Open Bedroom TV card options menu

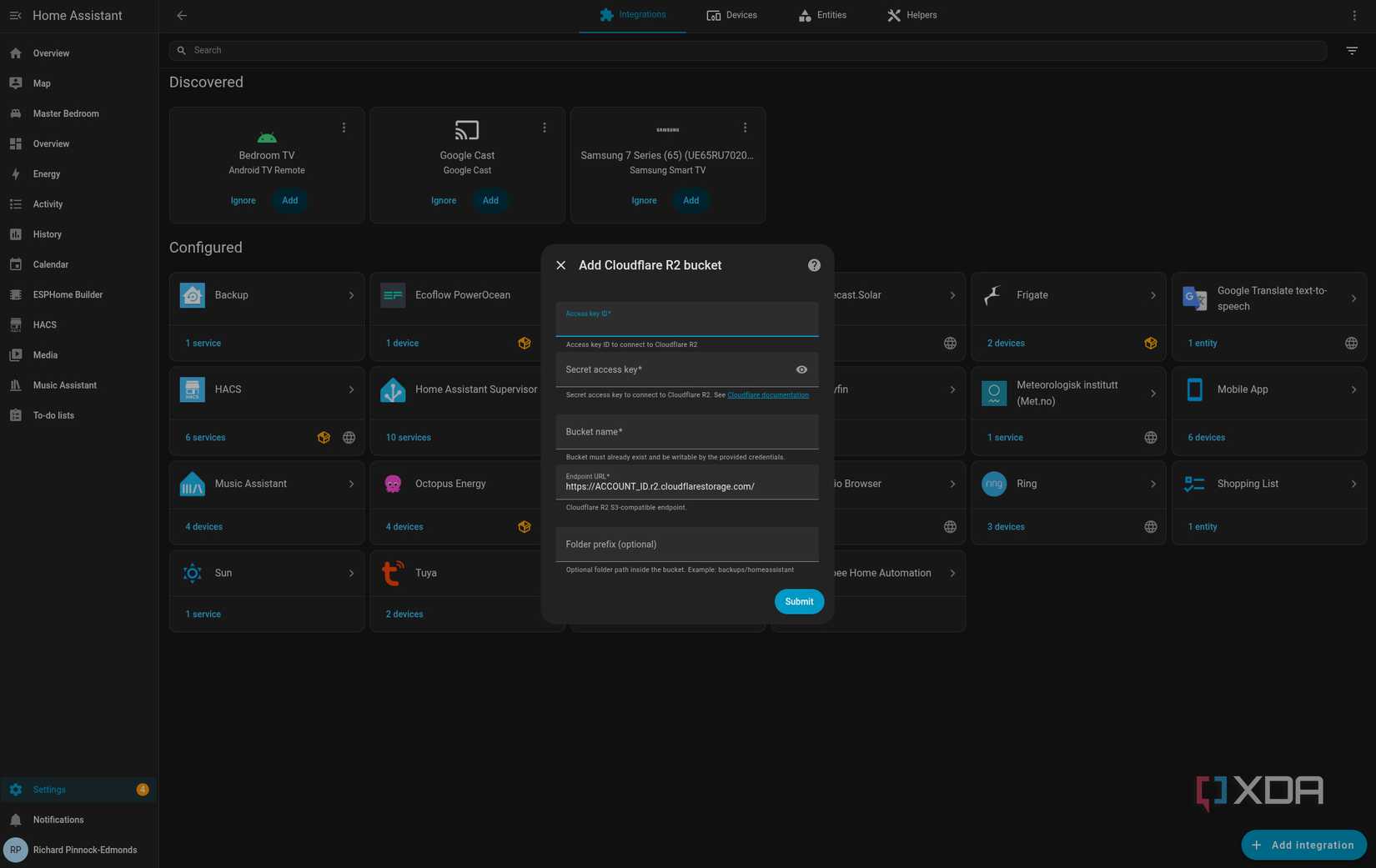(x=344, y=128)
